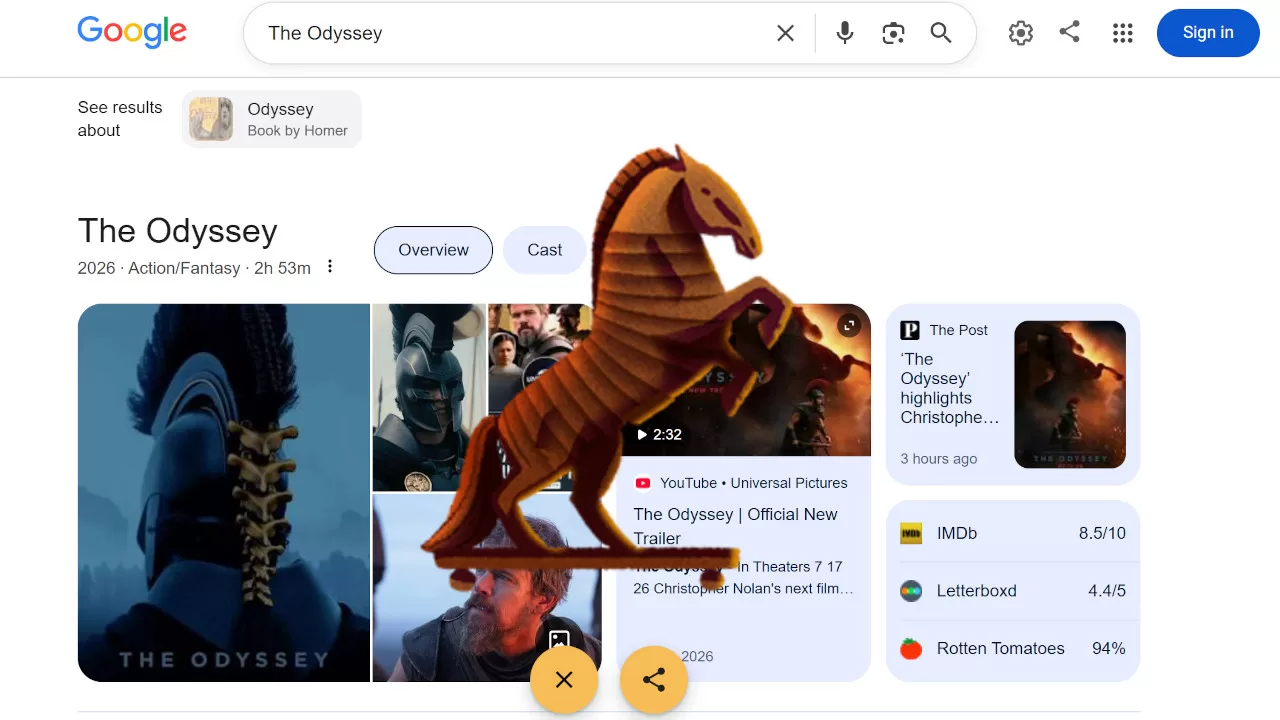
Task: Click the Letterboxd logo icon
Action: (911, 591)
